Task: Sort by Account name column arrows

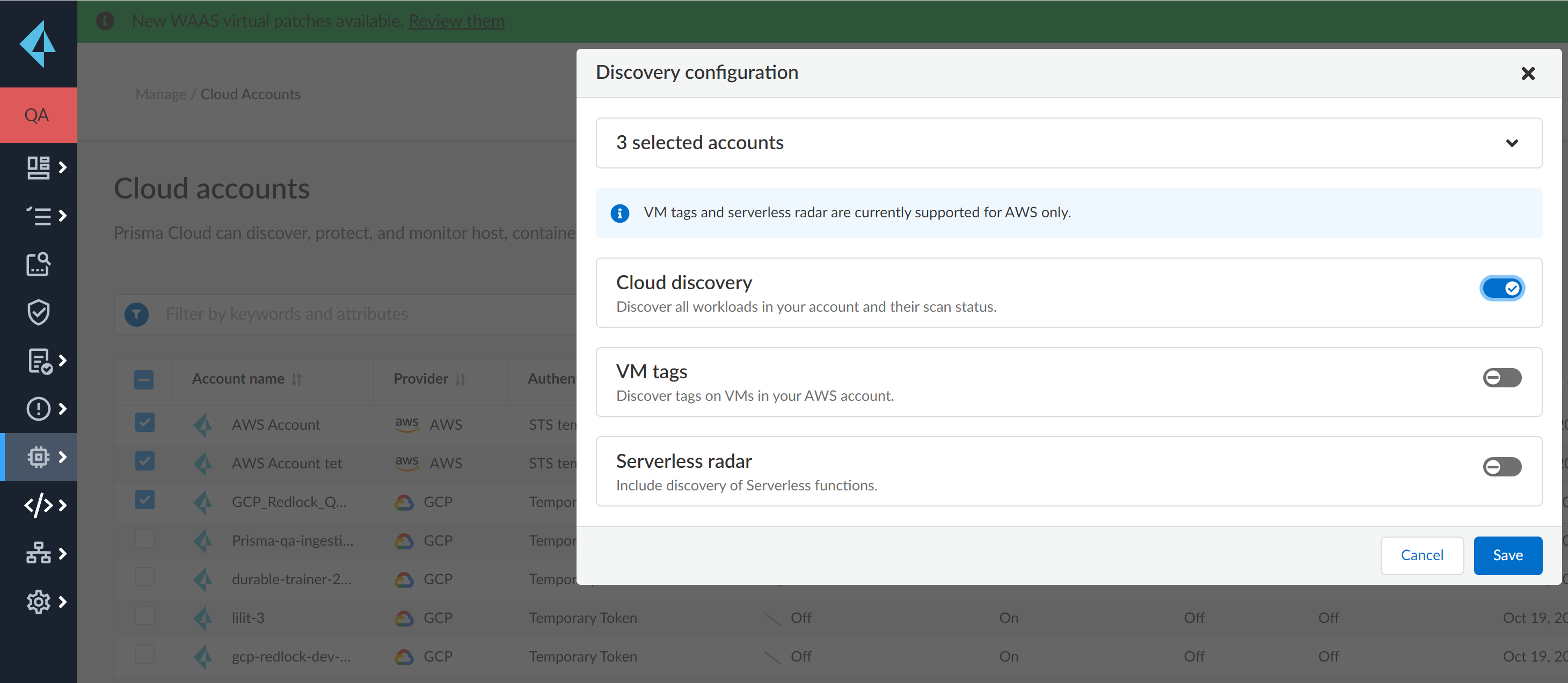Action: click(x=296, y=379)
